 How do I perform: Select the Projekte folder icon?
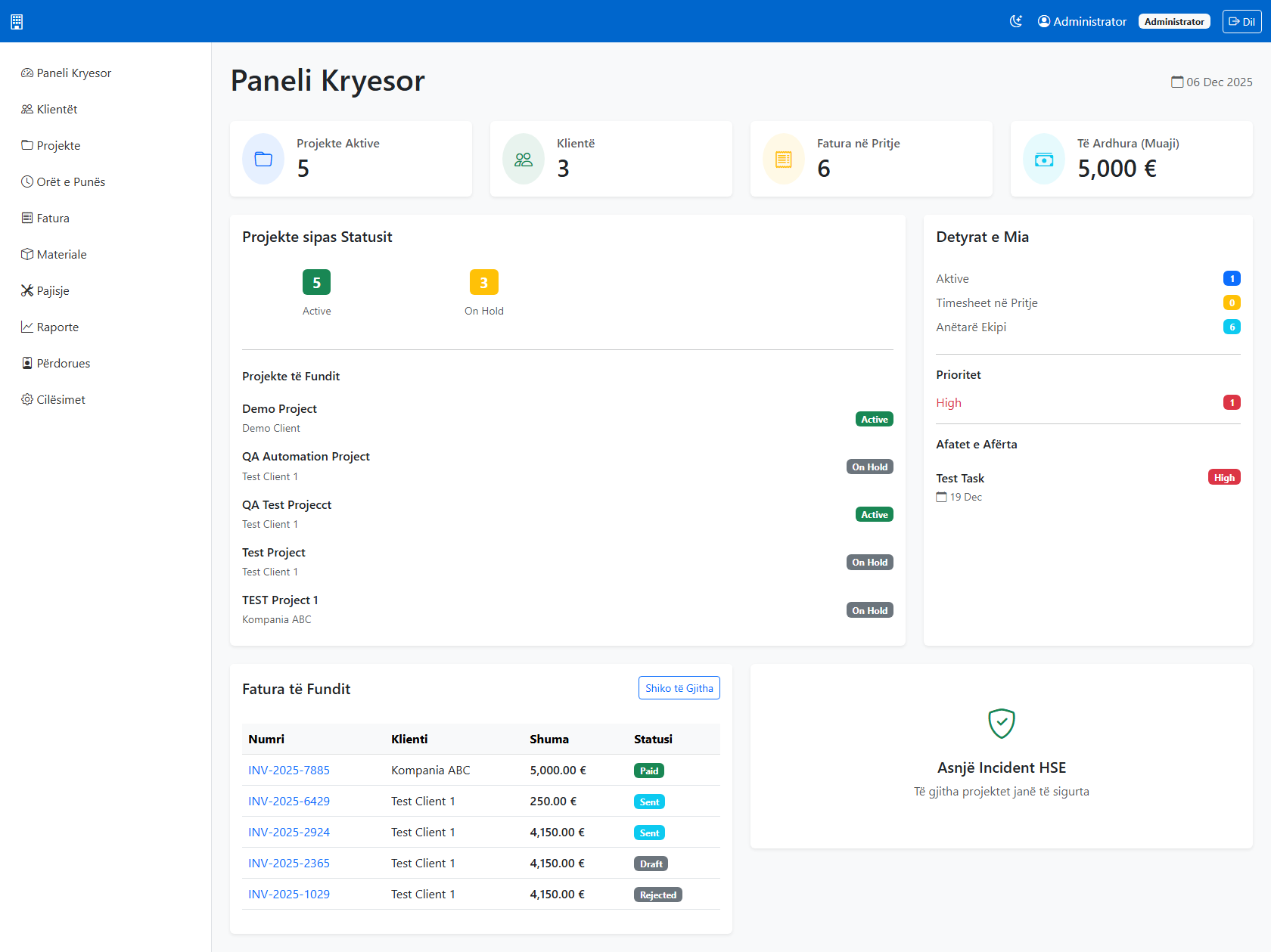pyautogui.click(x=27, y=145)
